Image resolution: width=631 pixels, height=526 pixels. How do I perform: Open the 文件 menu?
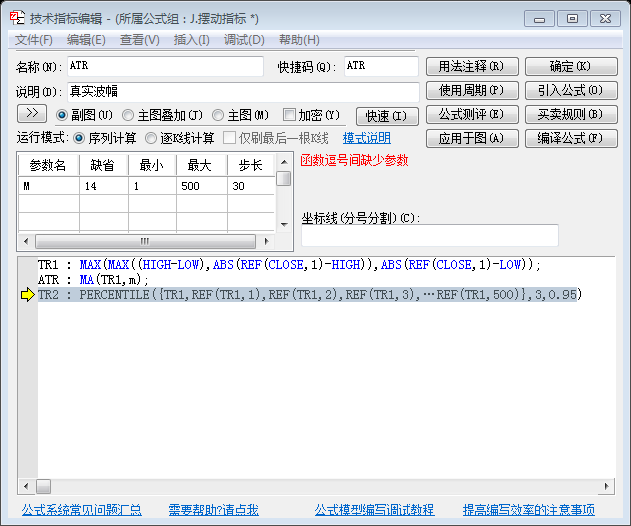[x=34, y=40]
